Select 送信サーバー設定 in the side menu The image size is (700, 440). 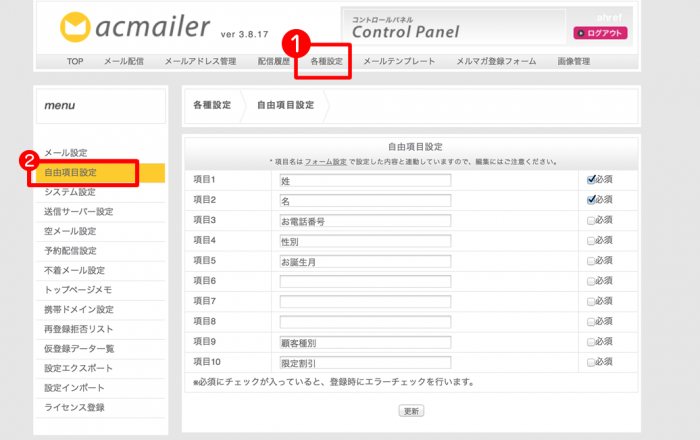pyautogui.click(x=79, y=212)
